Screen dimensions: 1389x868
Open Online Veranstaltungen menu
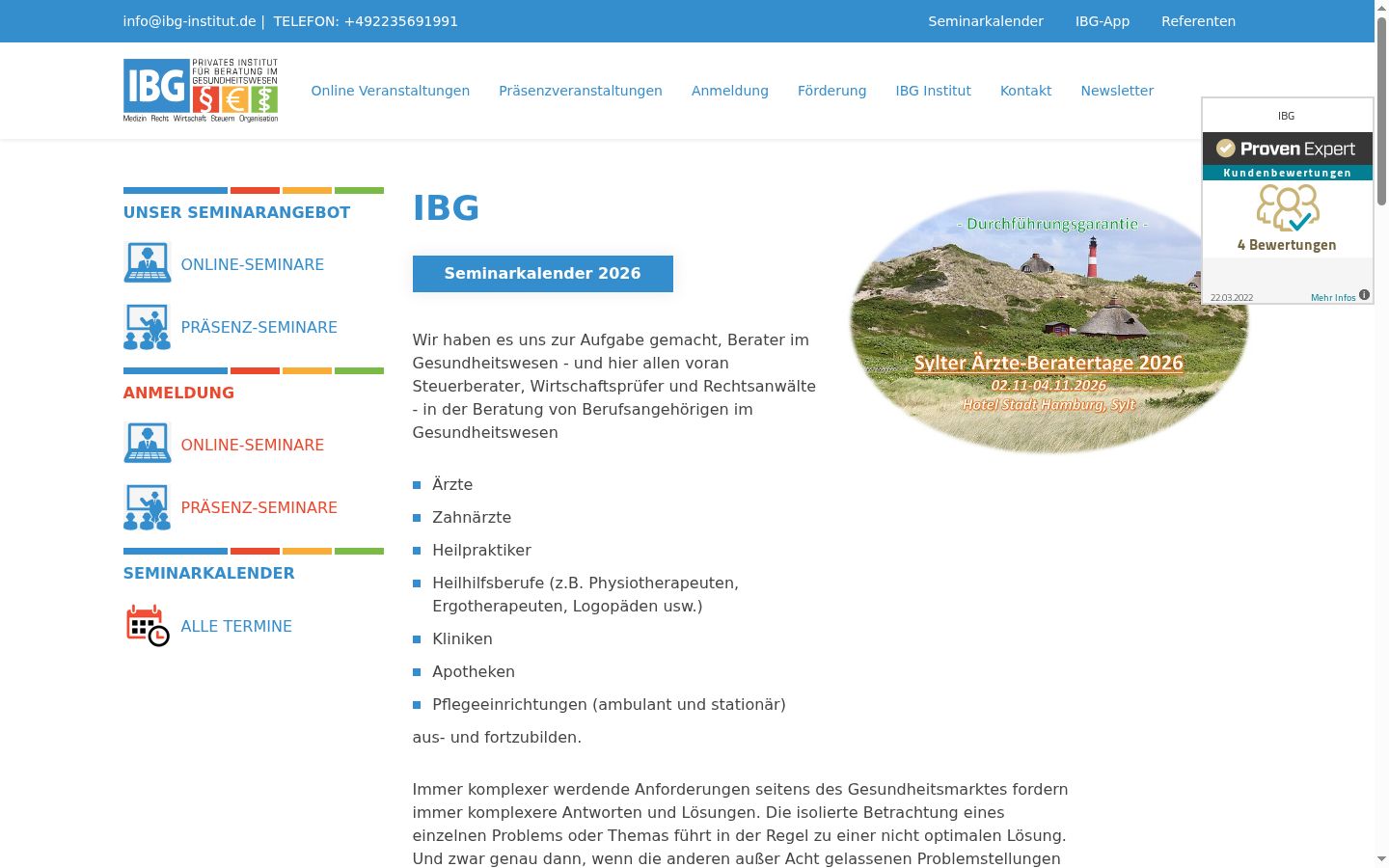click(x=390, y=91)
